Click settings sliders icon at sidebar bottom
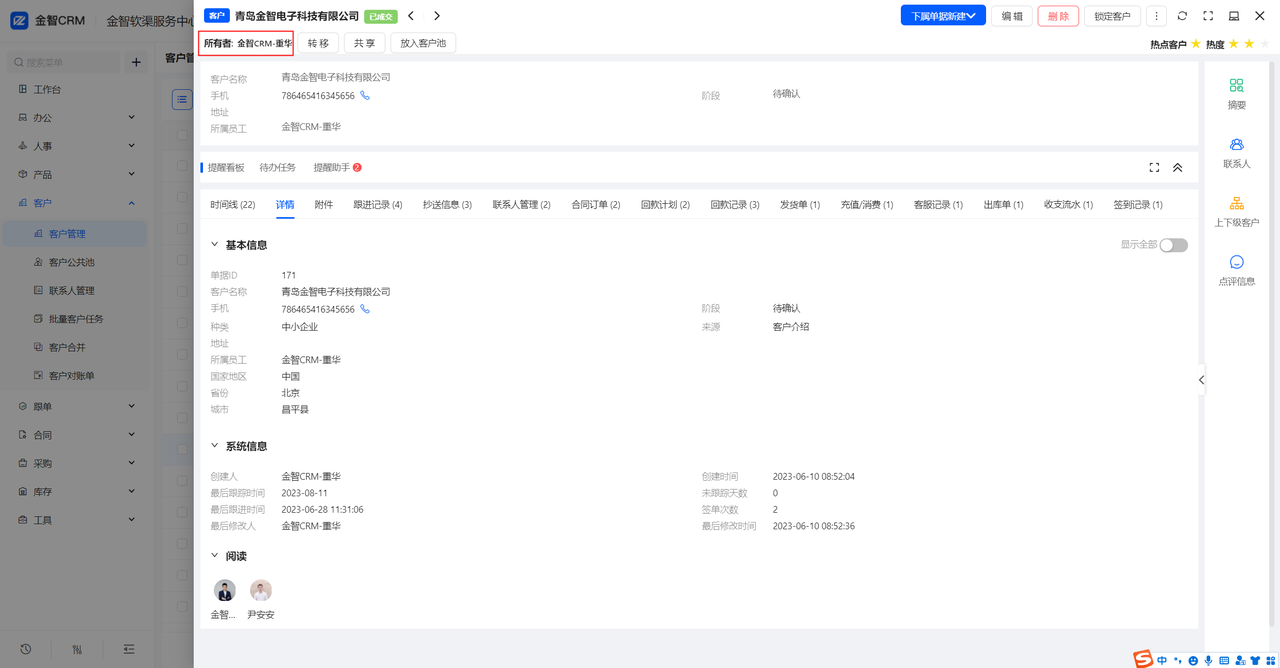The image size is (1280, 668). pos(77,649)
